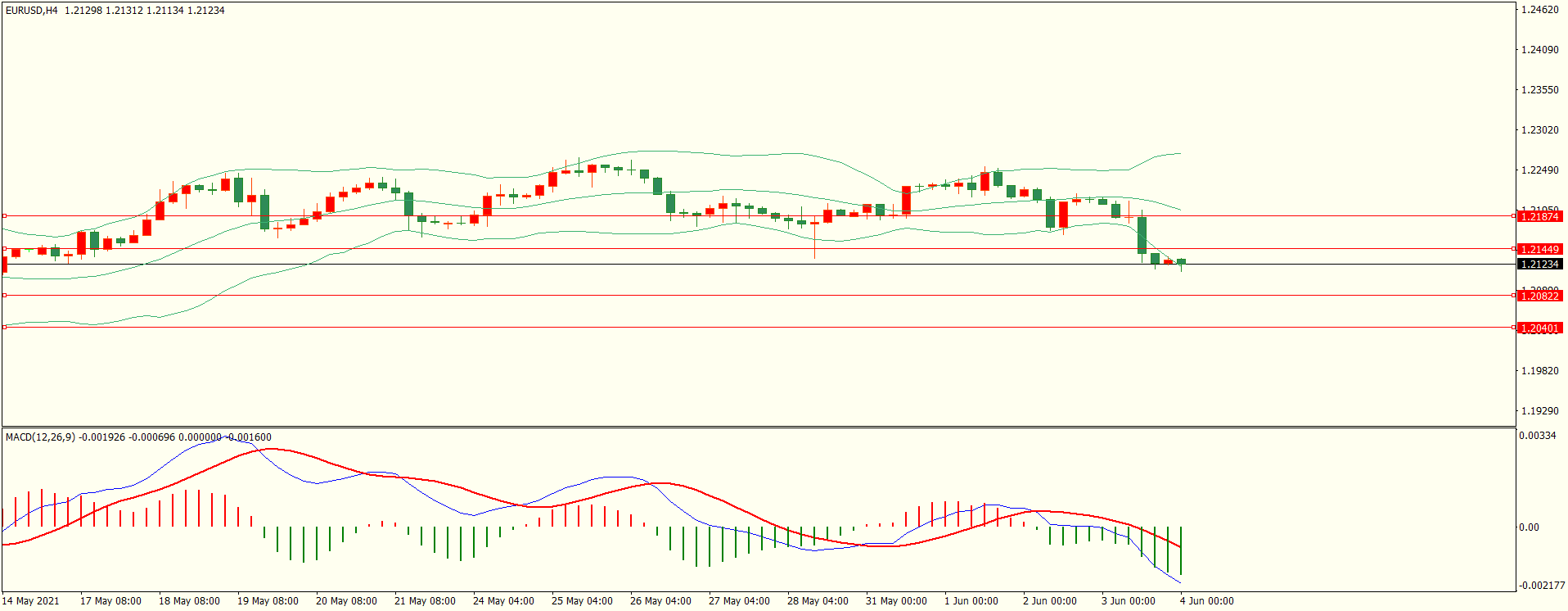Click the 14 May 2021 date label

[x=31, y=601]
